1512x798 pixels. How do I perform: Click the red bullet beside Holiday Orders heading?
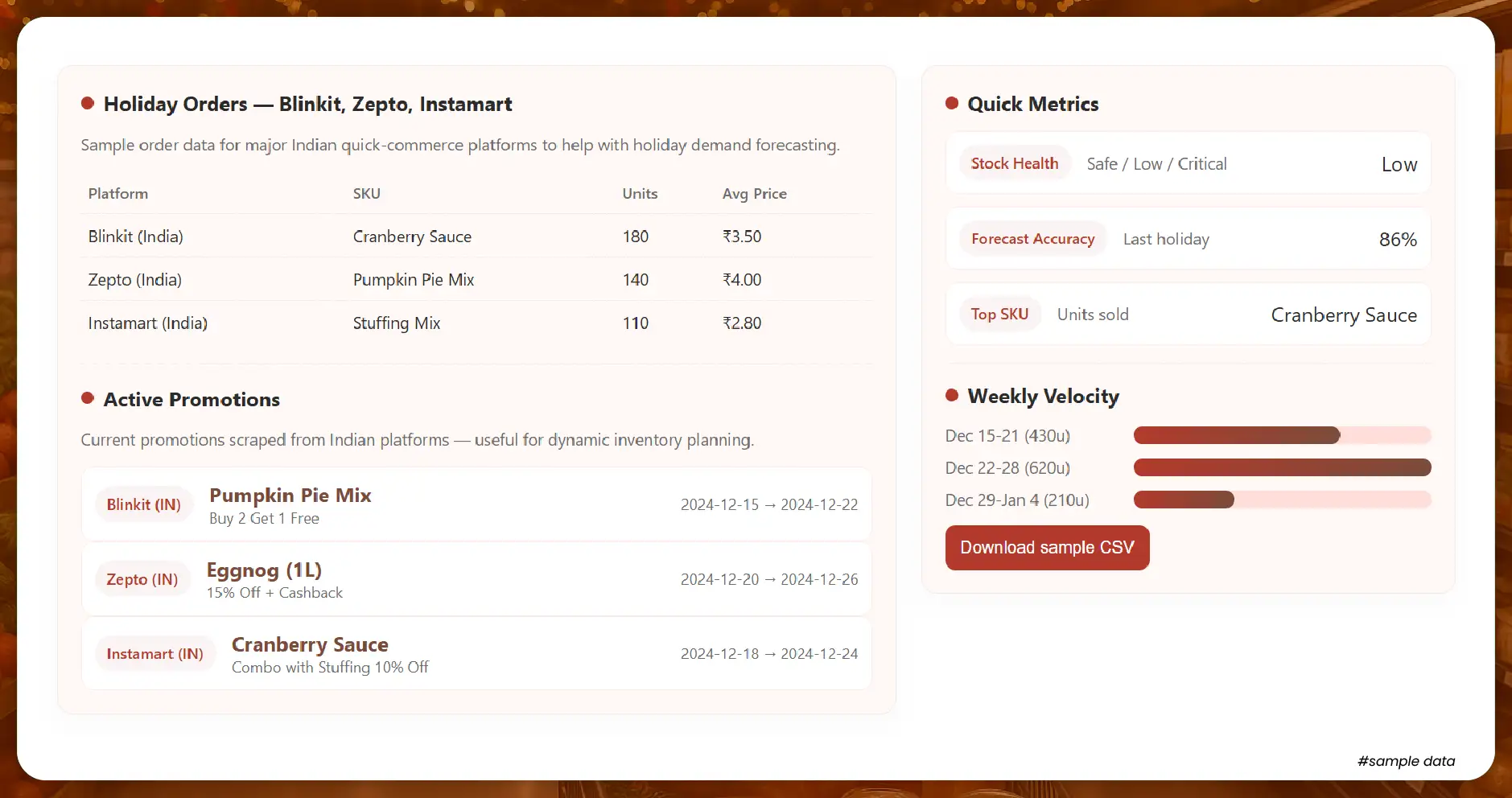click(88, 103)
